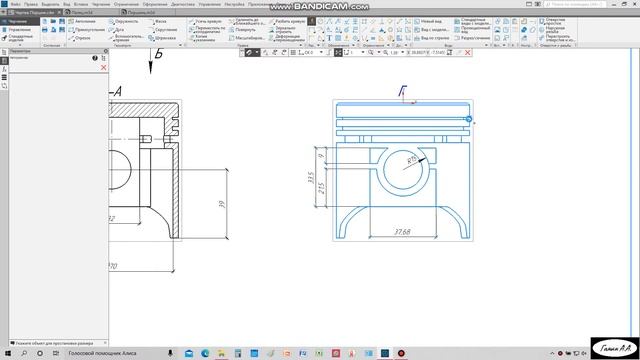This screenshot has width=640, height=360.
Task: Create a Новый вид
Action: coord(428,21)
